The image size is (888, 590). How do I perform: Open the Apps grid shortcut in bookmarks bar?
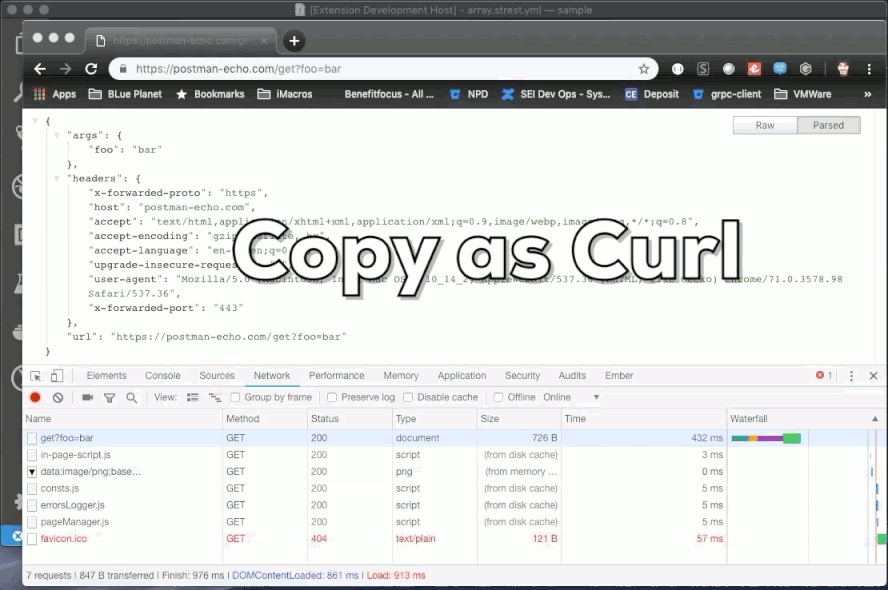(x=55, y=94)
